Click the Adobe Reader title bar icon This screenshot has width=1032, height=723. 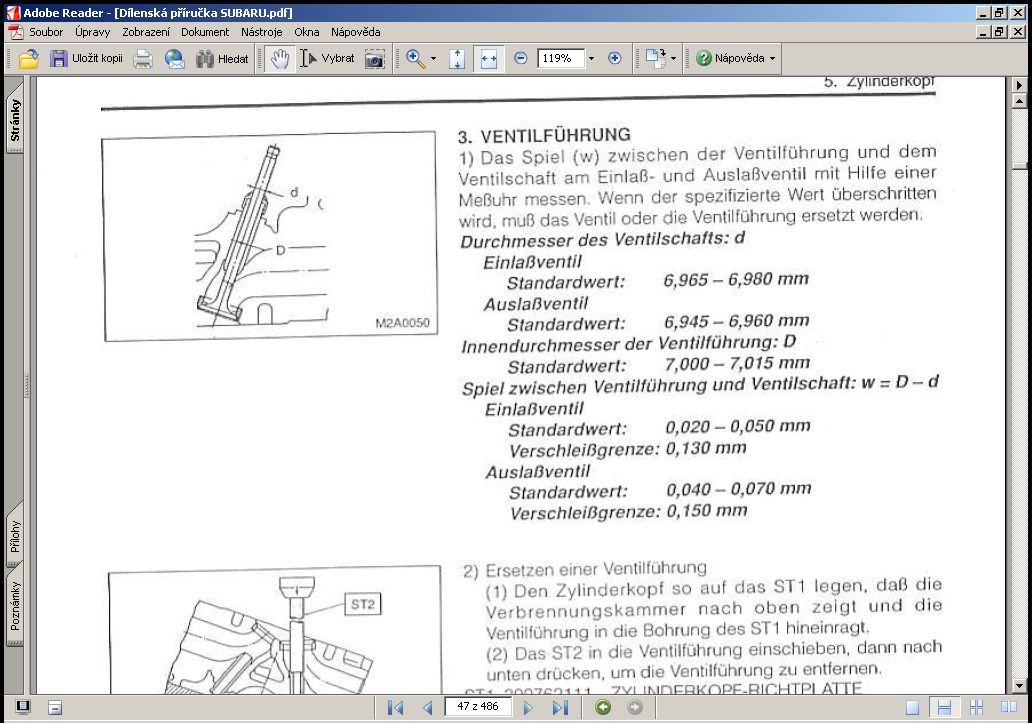pyautogui.click(x=13, y=12)
